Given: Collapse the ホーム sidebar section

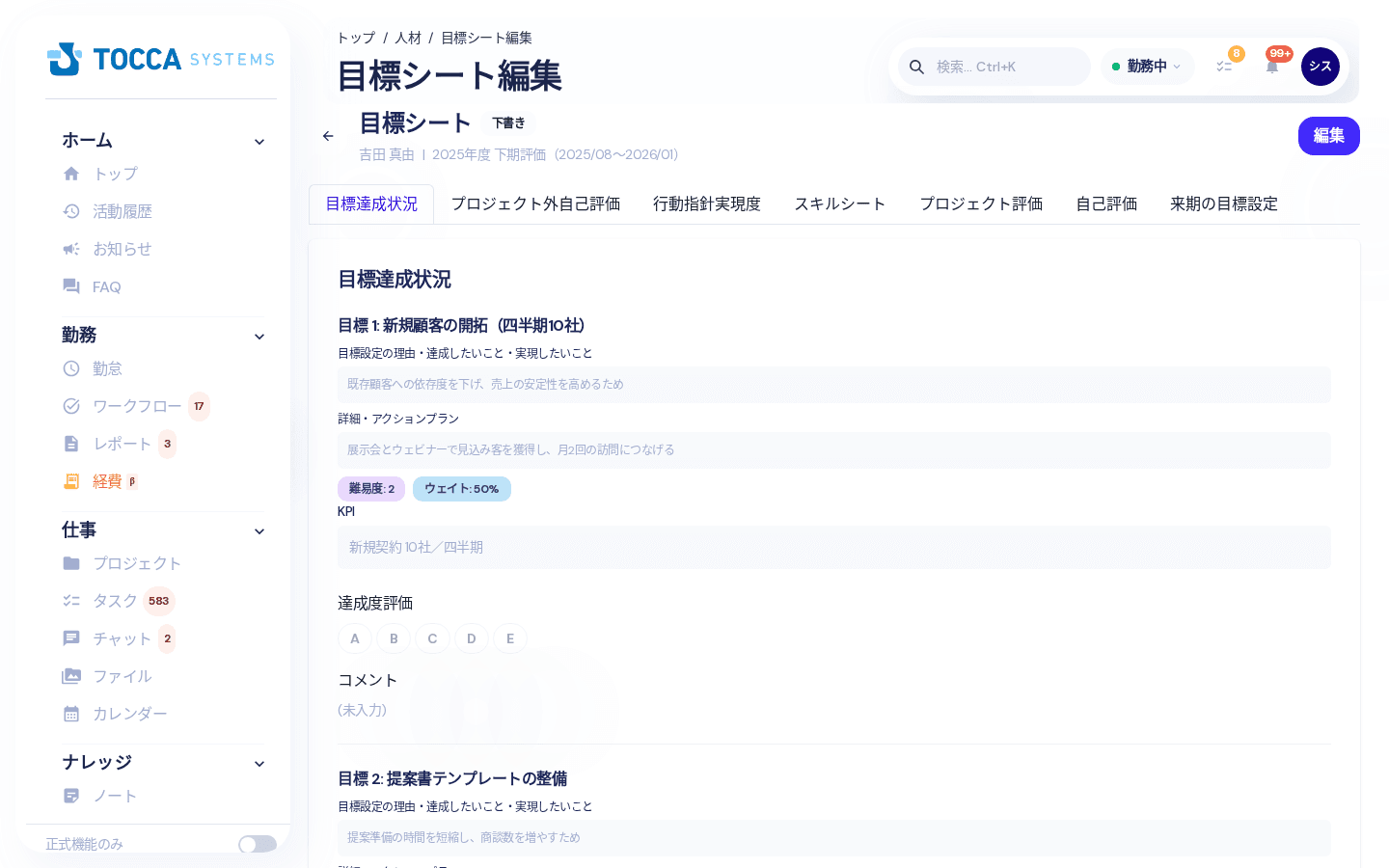Looking at the screenshot, I should pos(259,142).
